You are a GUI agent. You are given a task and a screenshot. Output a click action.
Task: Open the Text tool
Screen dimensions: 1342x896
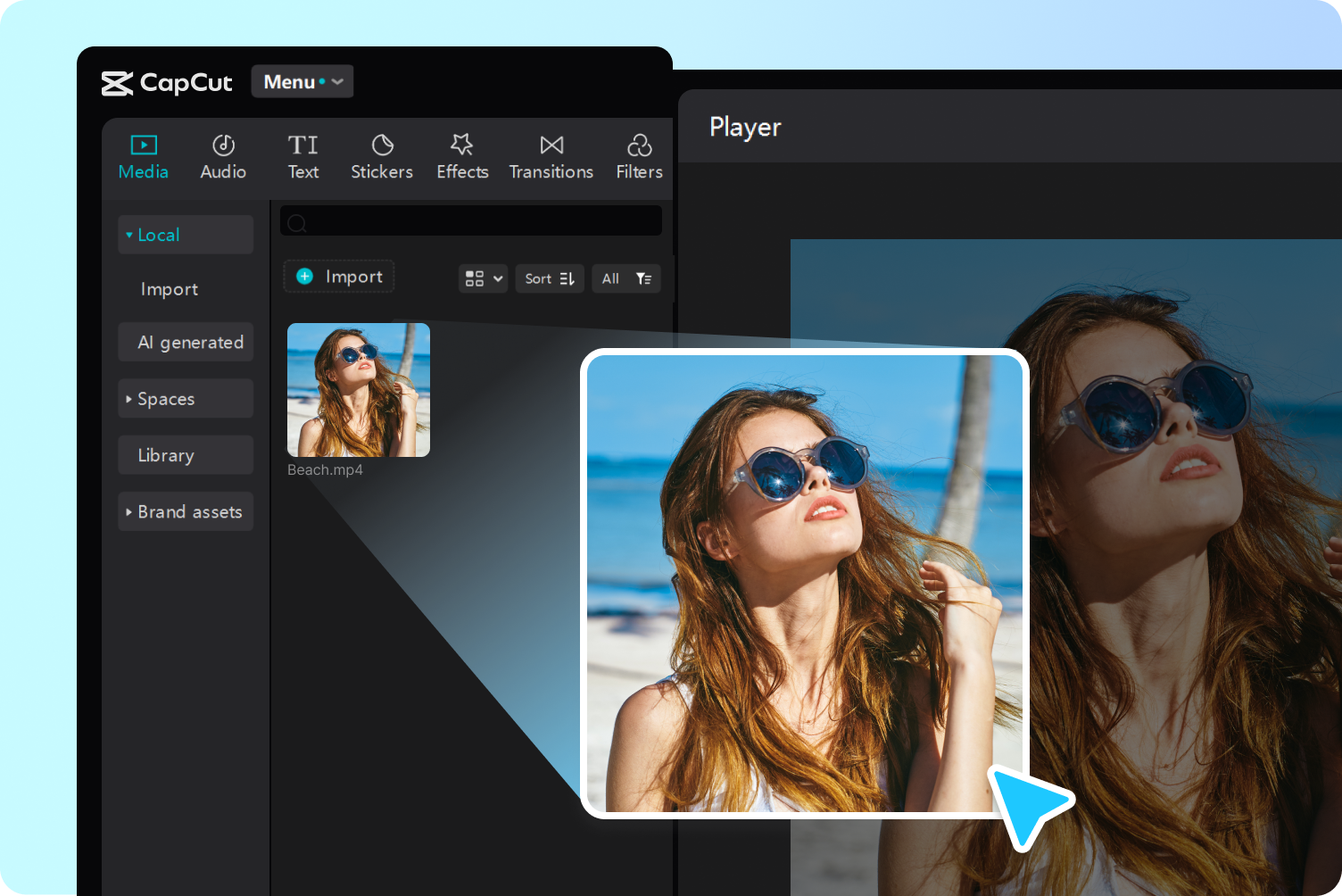[302, 156]
